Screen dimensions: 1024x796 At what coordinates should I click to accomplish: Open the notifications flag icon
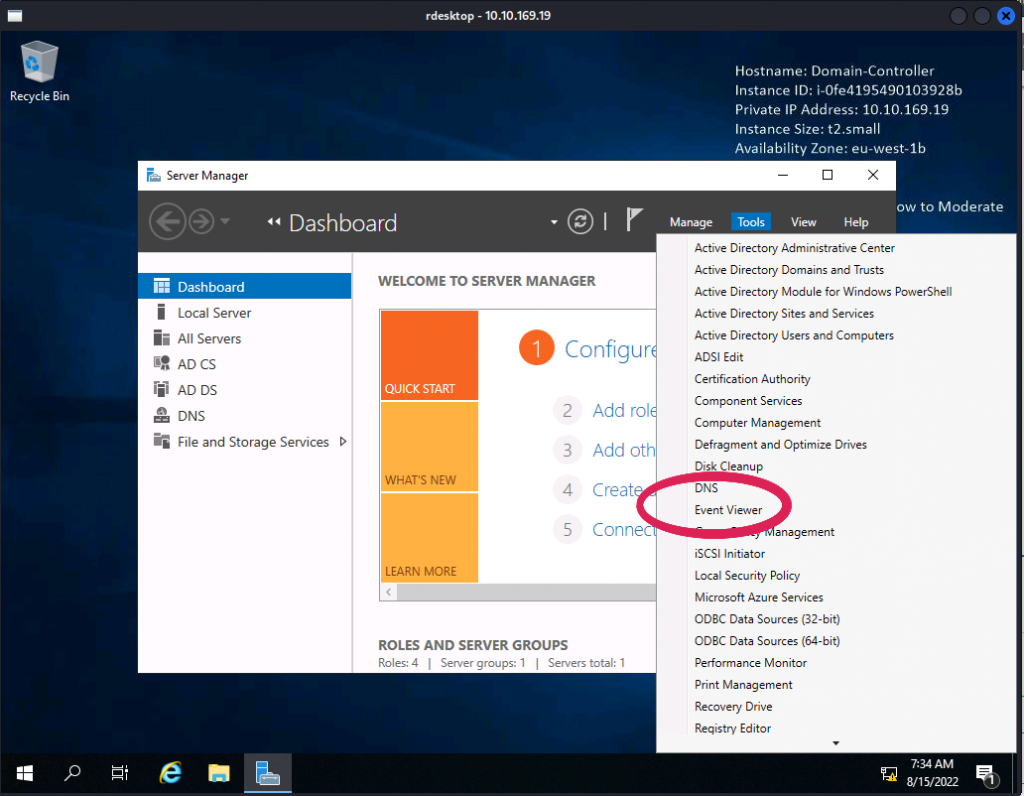[634, 221]
